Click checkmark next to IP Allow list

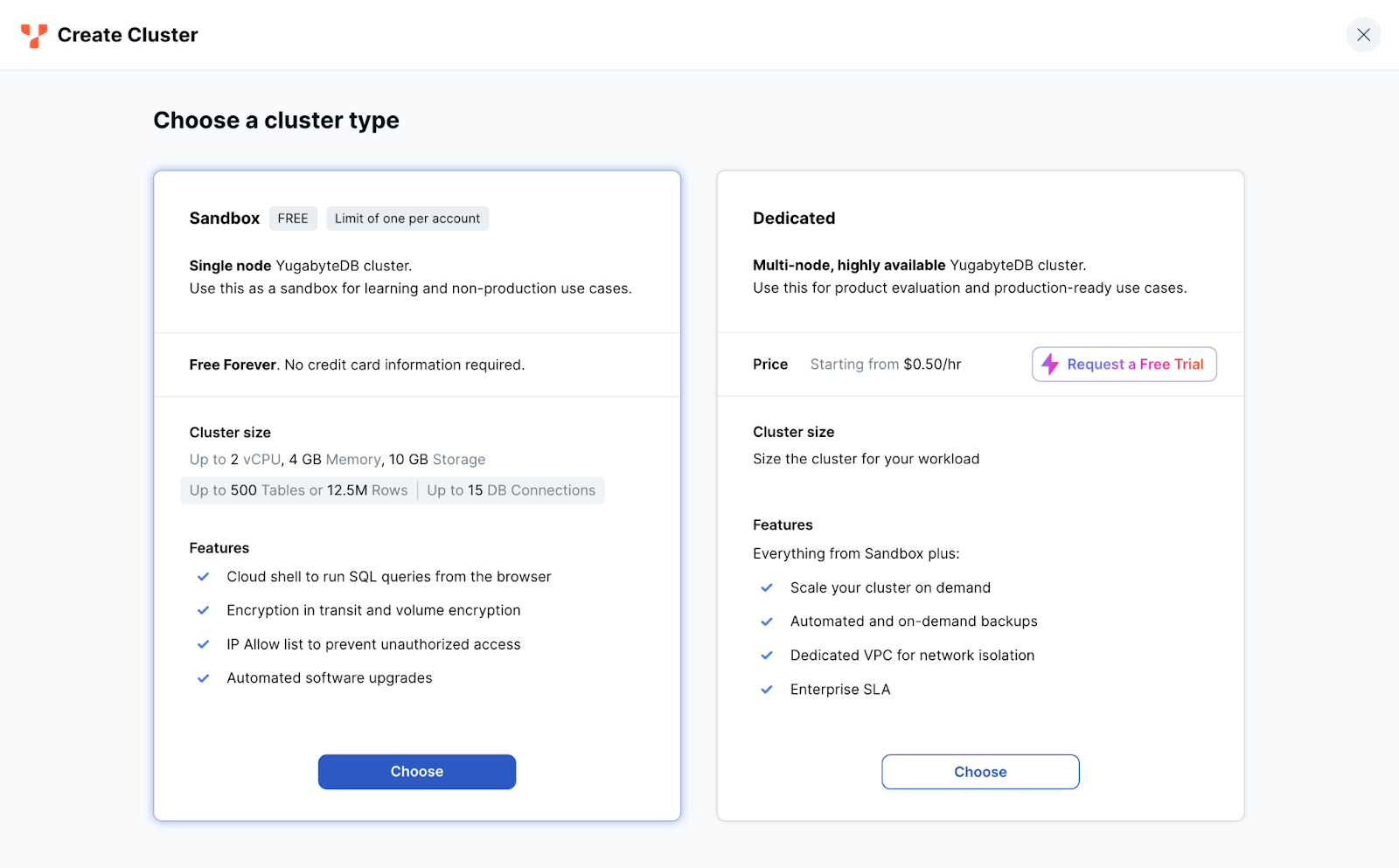pyautogui.click(x=203, y=644)
